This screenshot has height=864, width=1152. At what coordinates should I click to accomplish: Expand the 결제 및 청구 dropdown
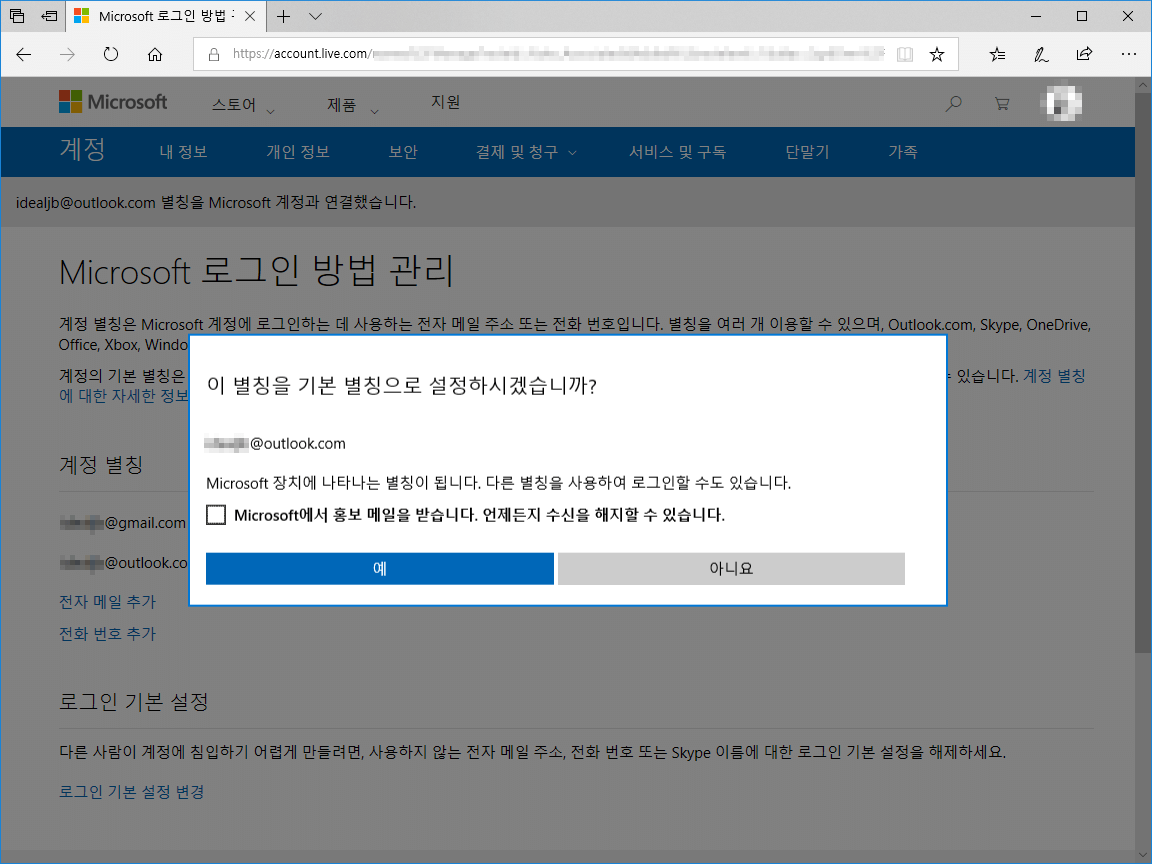[526, 152]
